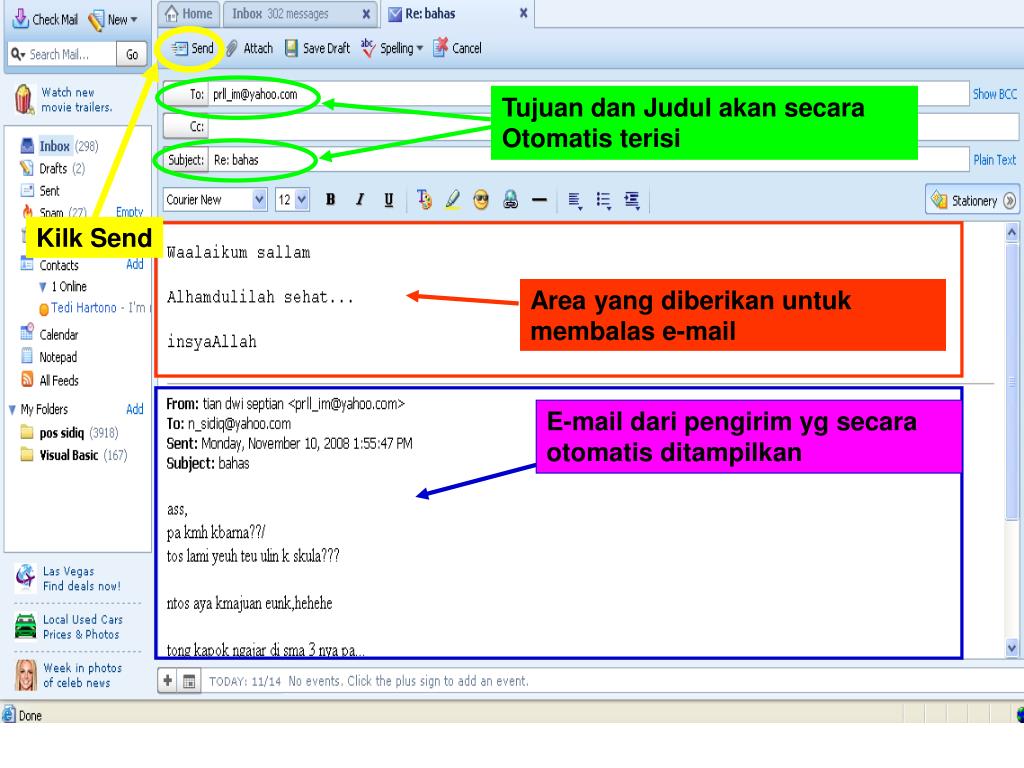Screen dimensions: 1024x768
Task: Add a new folder under My Folders
Action: coord(135,409)
